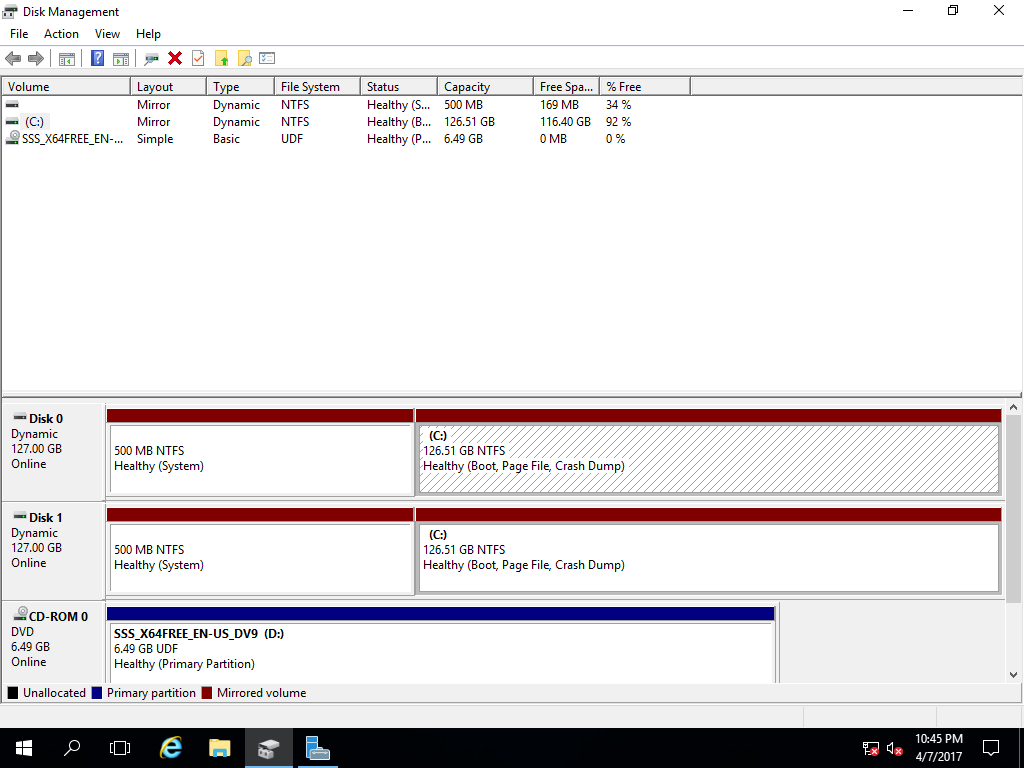Click the muted speaker tray icon
Screen dimensions: 1024x768
coord(895,748)
